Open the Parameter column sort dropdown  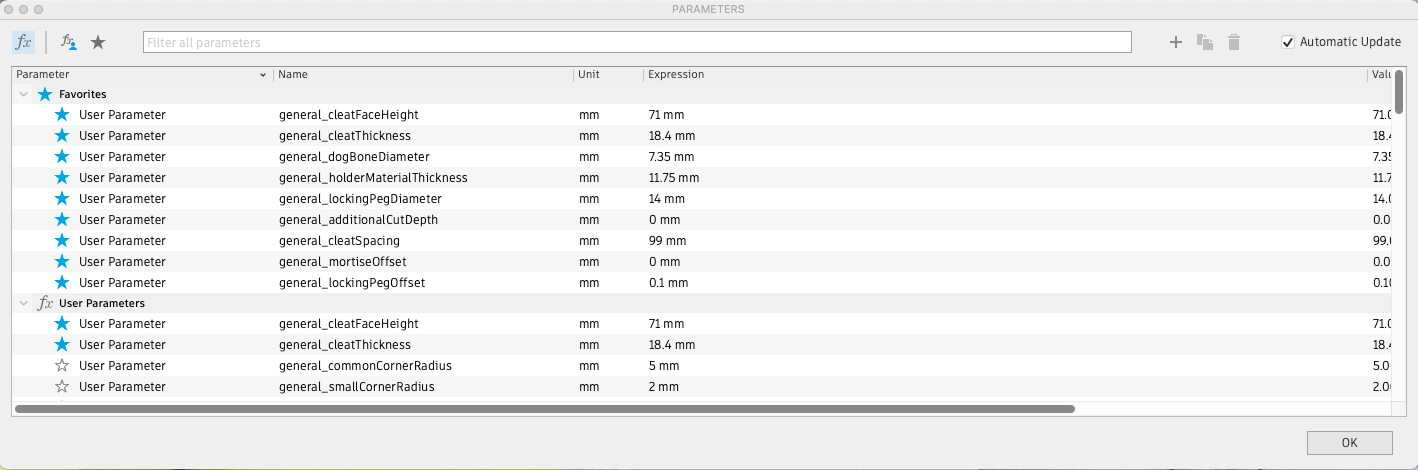coord(263,75)
